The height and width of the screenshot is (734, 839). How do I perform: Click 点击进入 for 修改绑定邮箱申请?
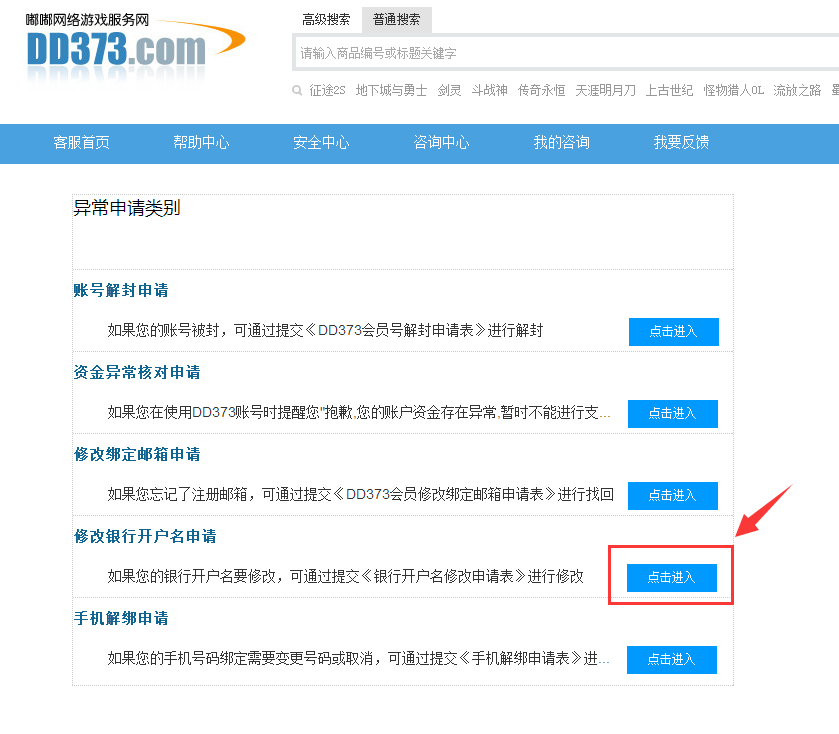[673, 495]
